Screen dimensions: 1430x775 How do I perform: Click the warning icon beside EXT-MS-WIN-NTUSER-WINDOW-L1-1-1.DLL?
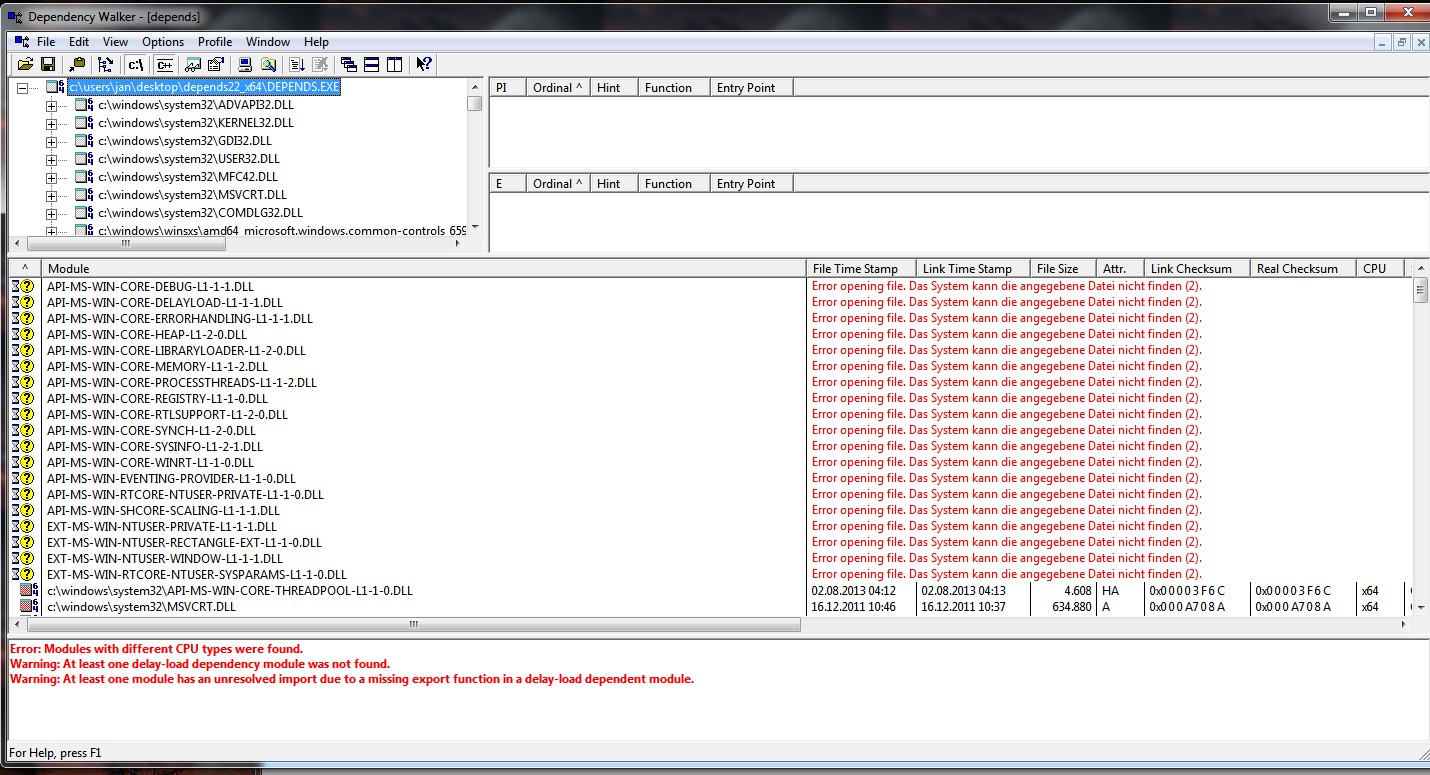[24, 559]
